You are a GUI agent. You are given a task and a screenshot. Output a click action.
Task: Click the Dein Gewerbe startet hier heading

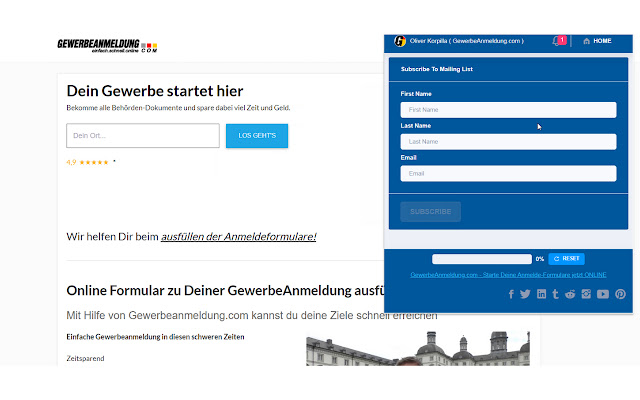[x=155, y=91]
